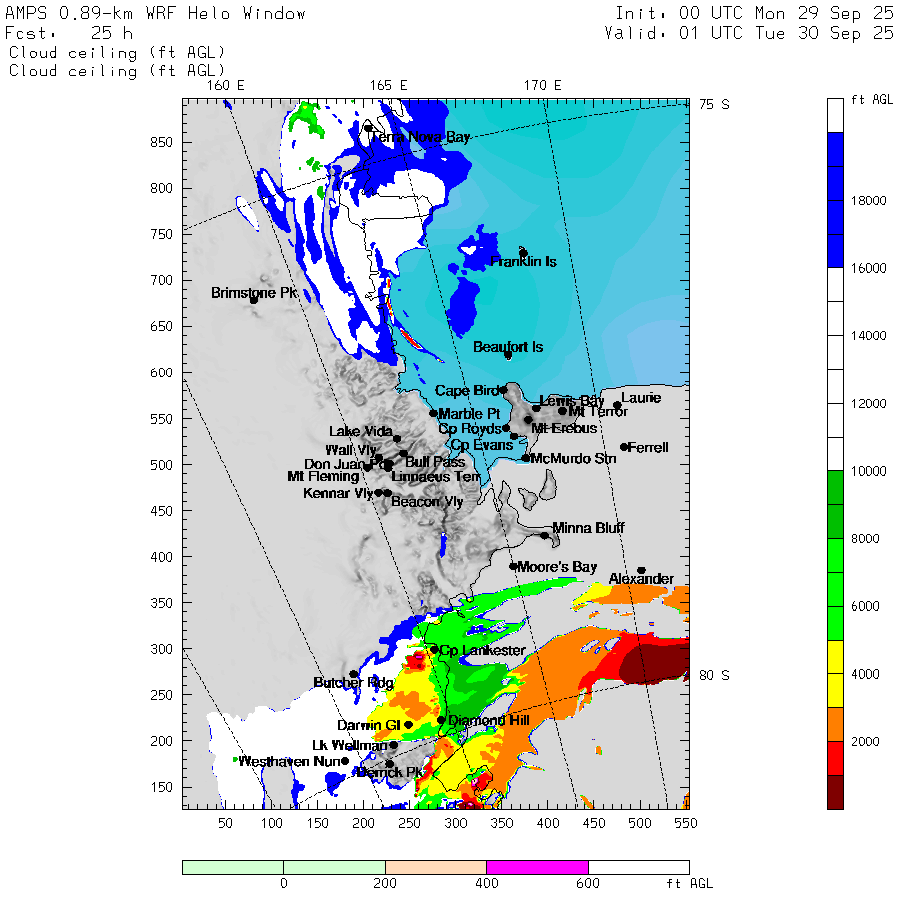Click the Darwin Gl label

click(368, 726)
